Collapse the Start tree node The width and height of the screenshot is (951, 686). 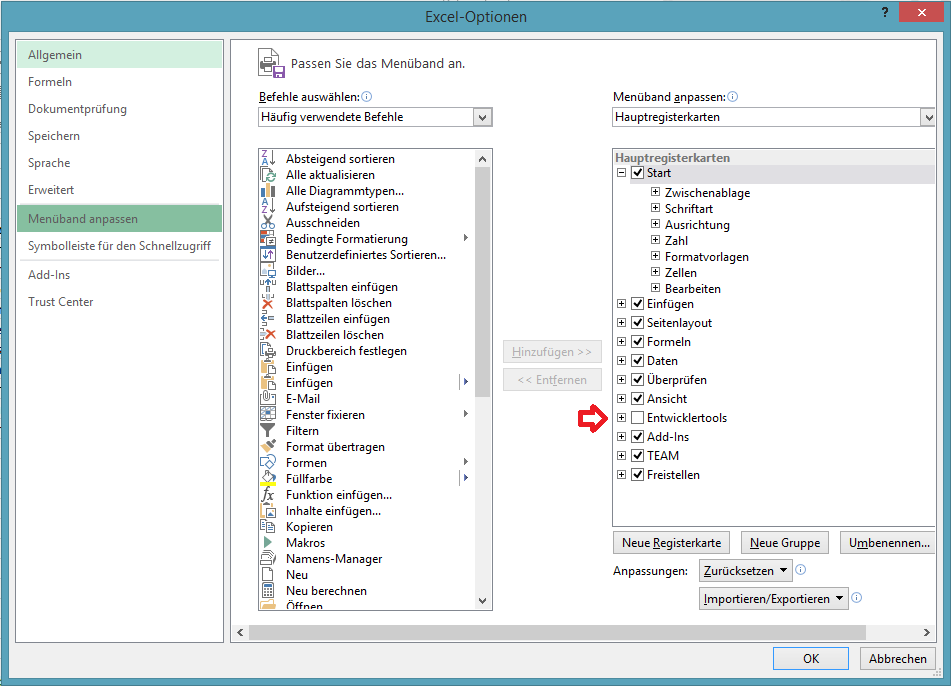click(x=622, y=173)
